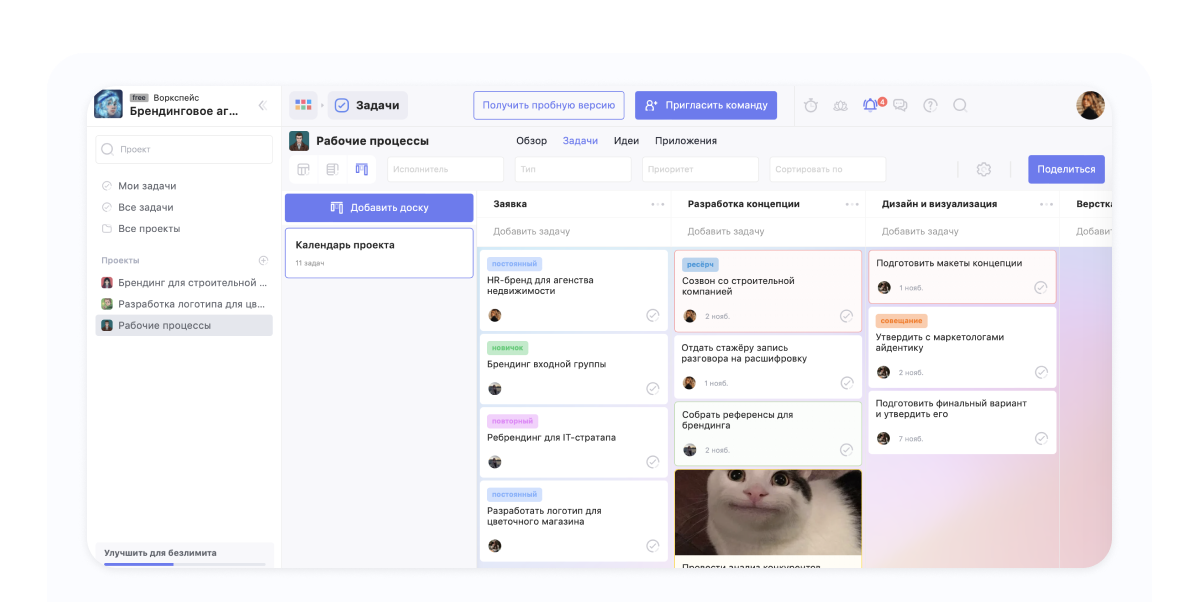Open the Исполнитель filter dropdown
The width and height of the screenshot is (1200, 602).
point(445,169)
